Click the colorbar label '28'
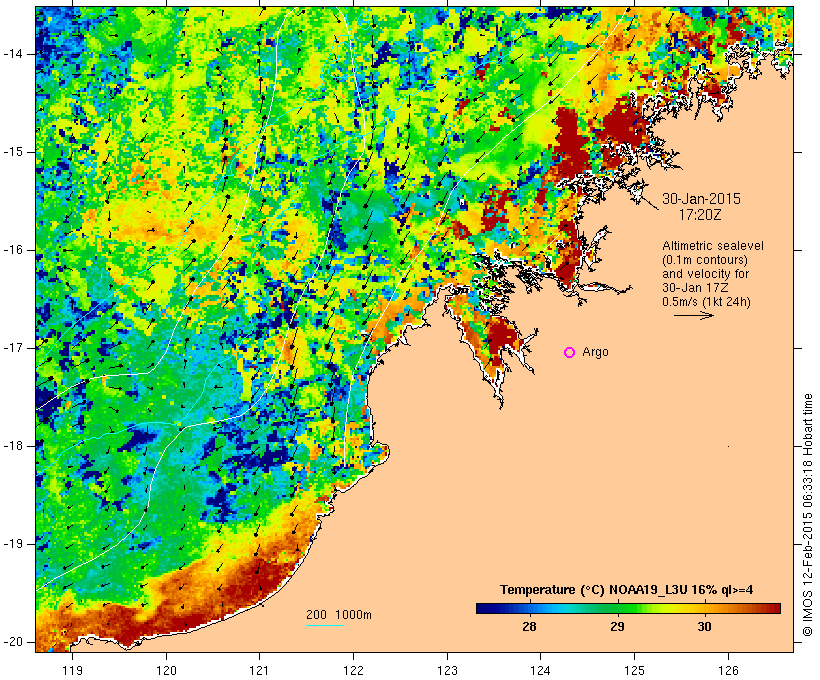 click(529, 627)
